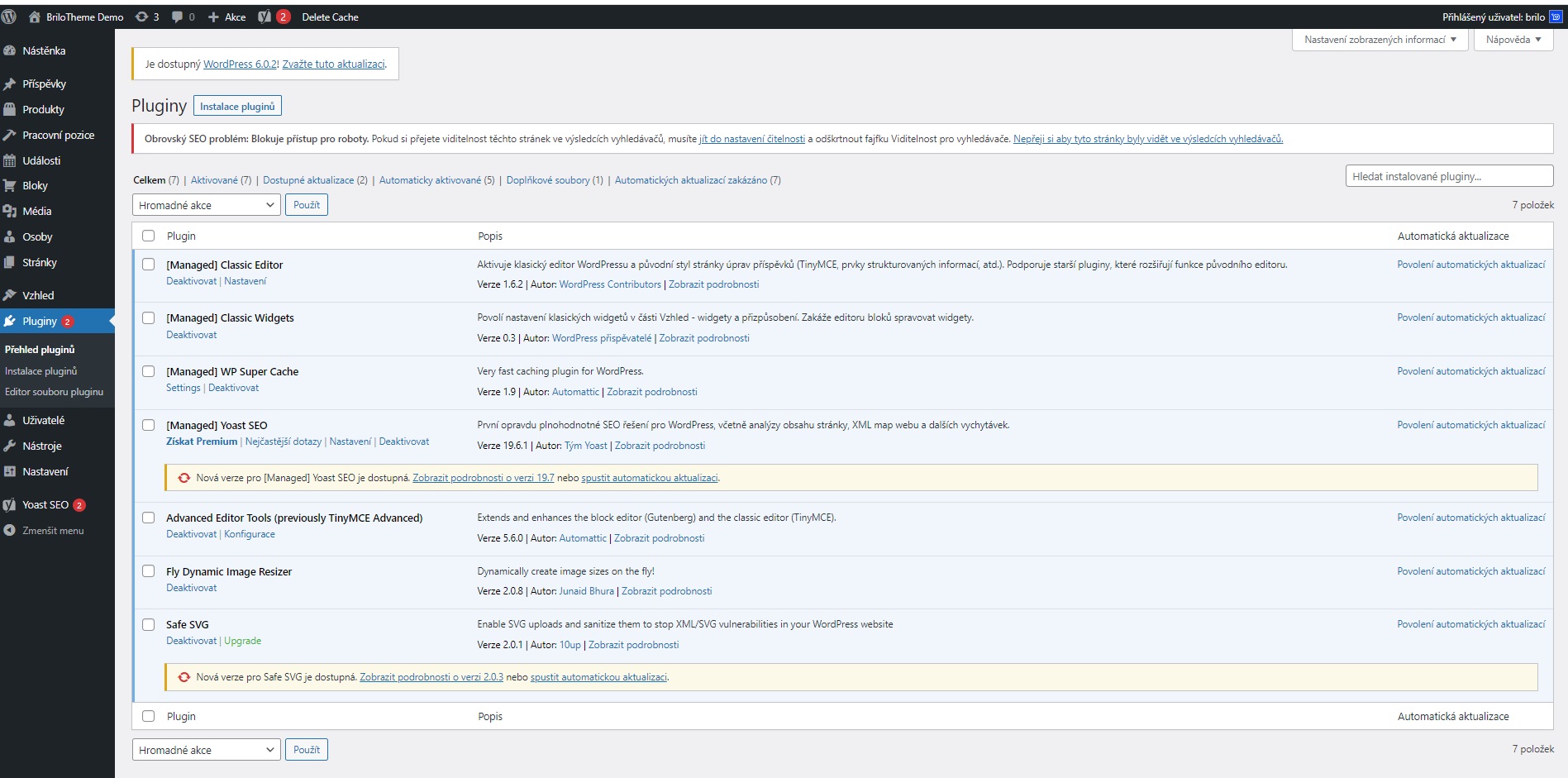Open the Události calendar icon
Screen dimensions: 1568x778
(10, 160)
